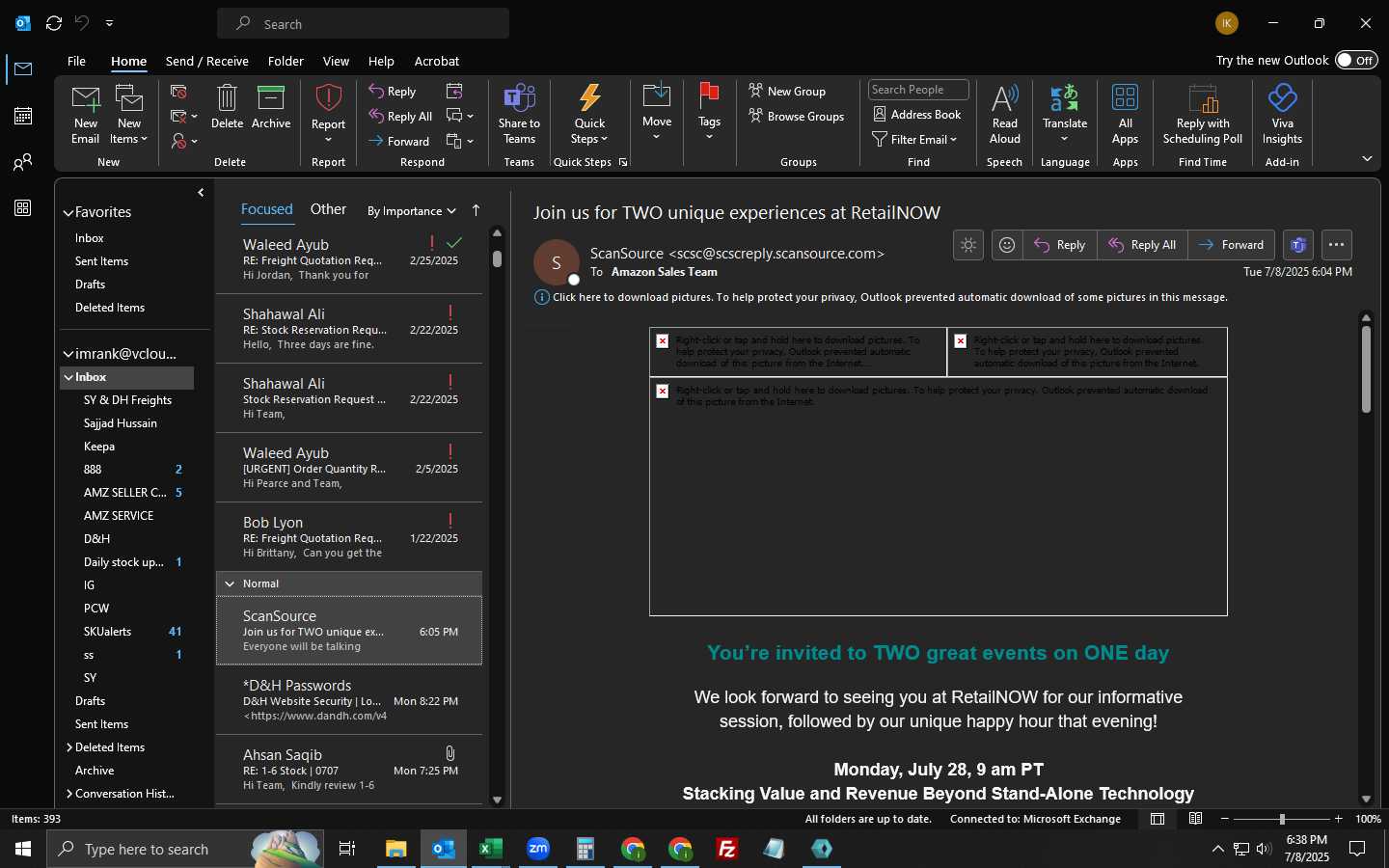Adjust the zoom slider handle

tap(1282, 819)
